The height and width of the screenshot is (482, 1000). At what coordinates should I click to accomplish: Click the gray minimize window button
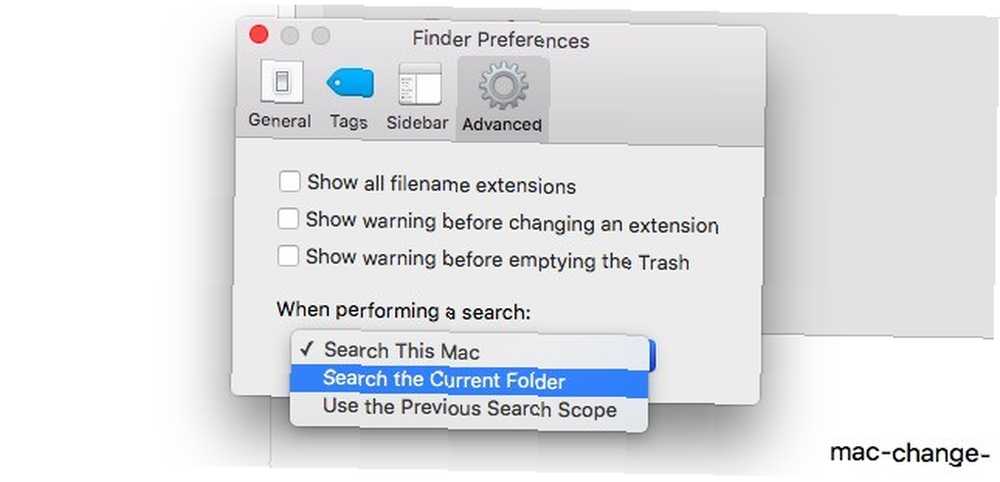pos(290,36)
